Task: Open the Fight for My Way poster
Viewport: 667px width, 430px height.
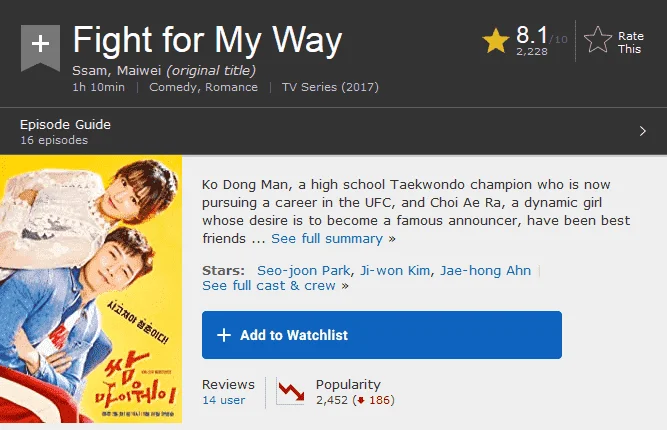Action: (91, 289)
